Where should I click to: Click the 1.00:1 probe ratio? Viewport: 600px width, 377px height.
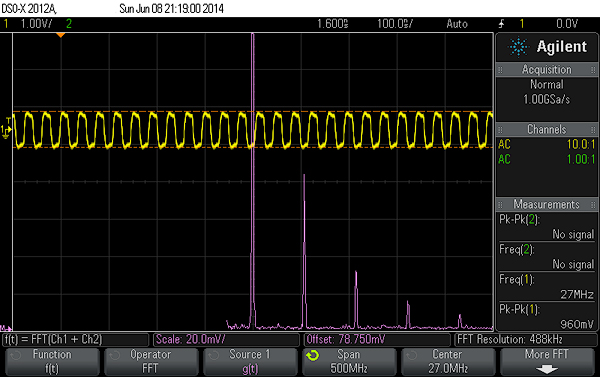coord(581,160)
